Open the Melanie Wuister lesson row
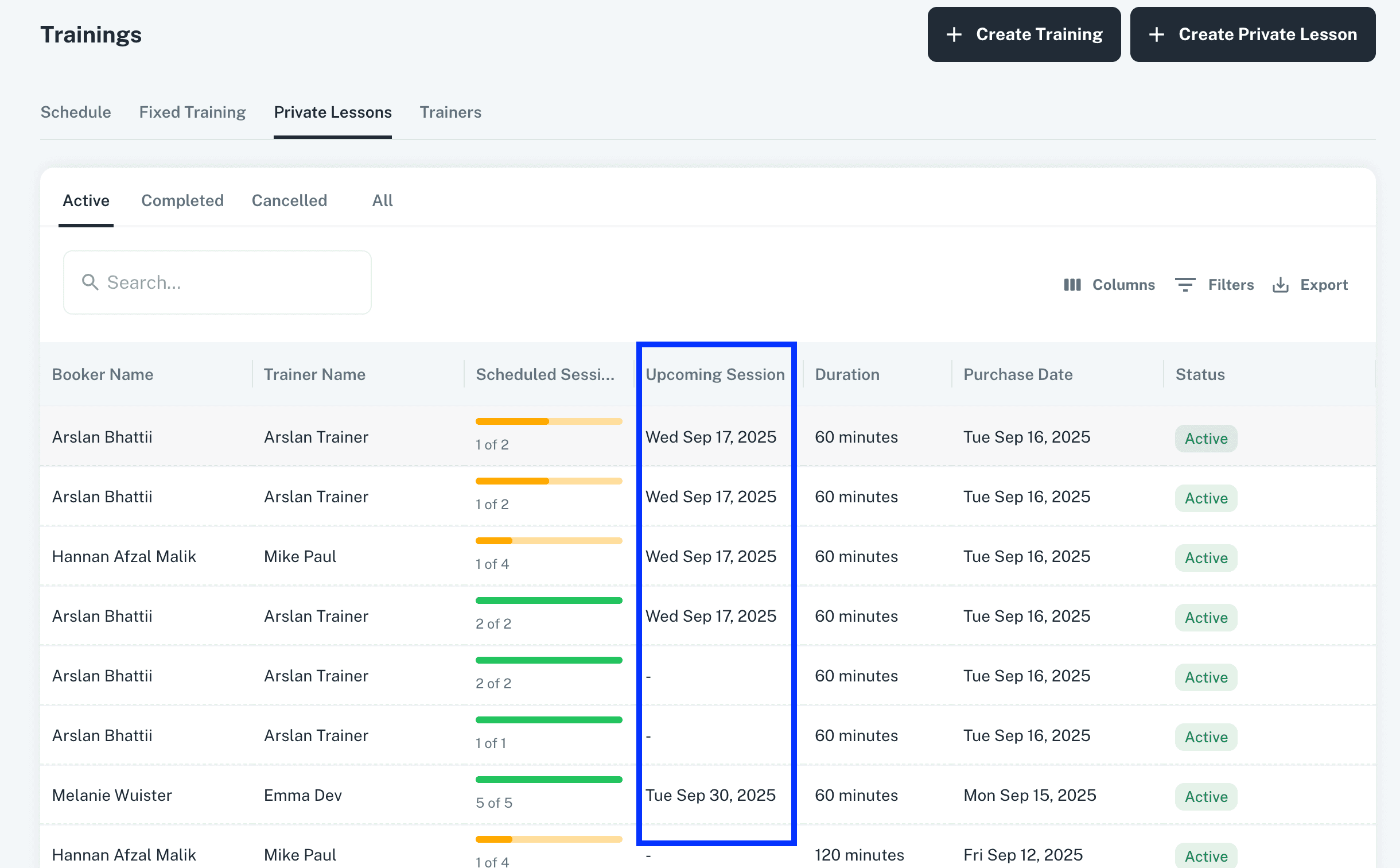Viewport: 1400px width, 868px height. coord(112,795)
